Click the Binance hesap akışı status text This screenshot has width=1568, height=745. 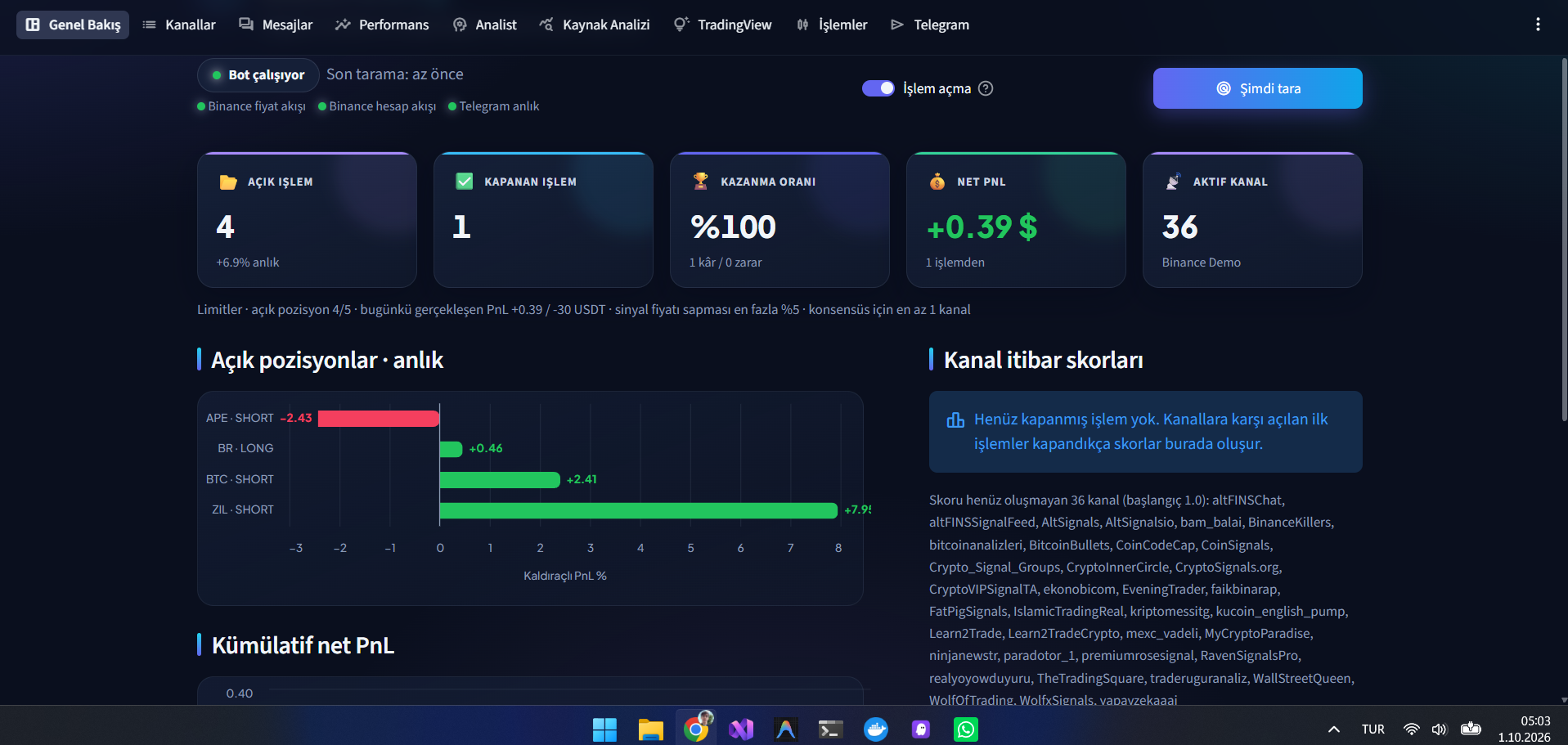[382, 106]
